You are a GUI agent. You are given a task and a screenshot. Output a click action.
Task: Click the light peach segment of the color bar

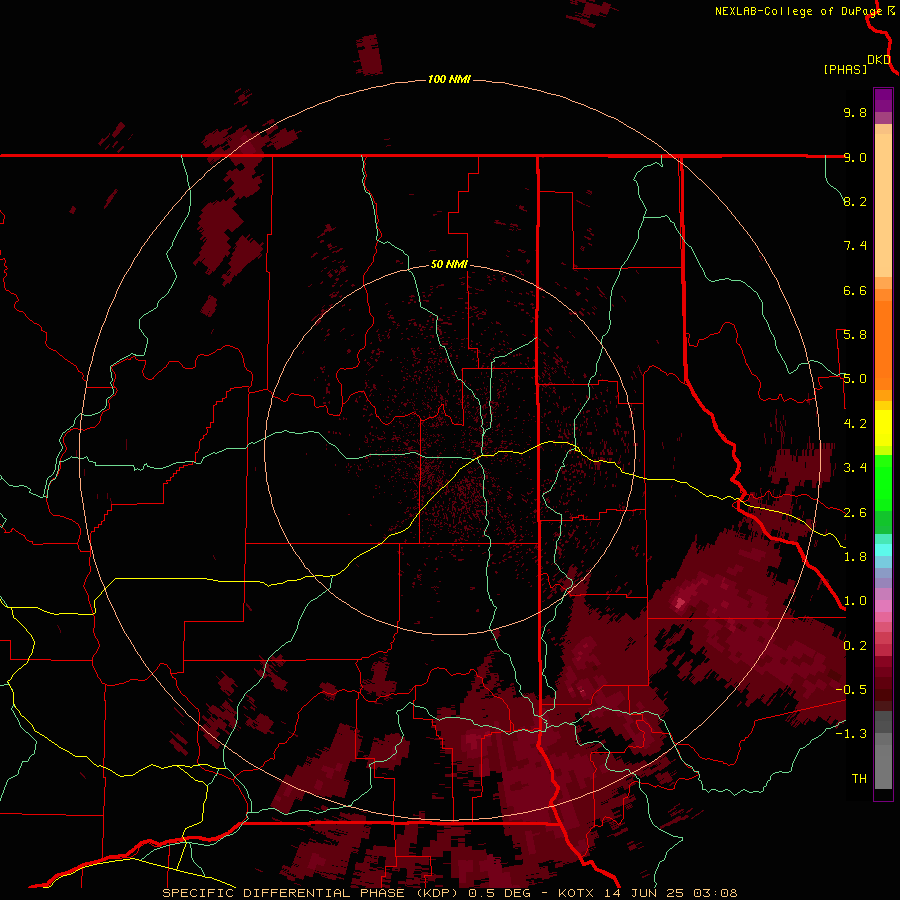(x=883, y=207)
